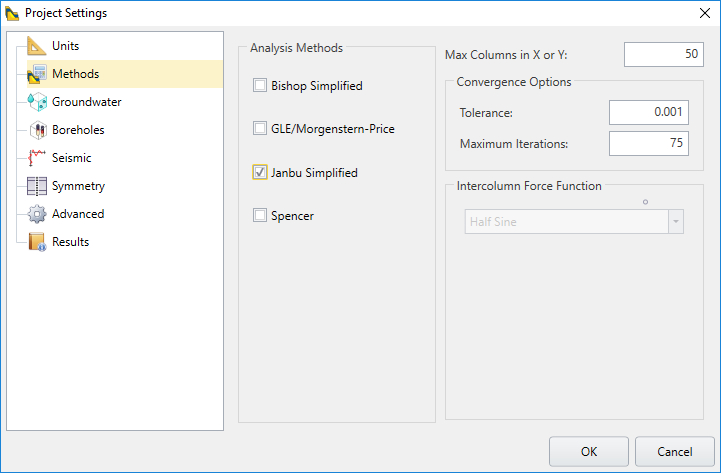Open the Half Sine force function dropdown
The width and height of the screenshot is (721, 473).
(574, 222)
